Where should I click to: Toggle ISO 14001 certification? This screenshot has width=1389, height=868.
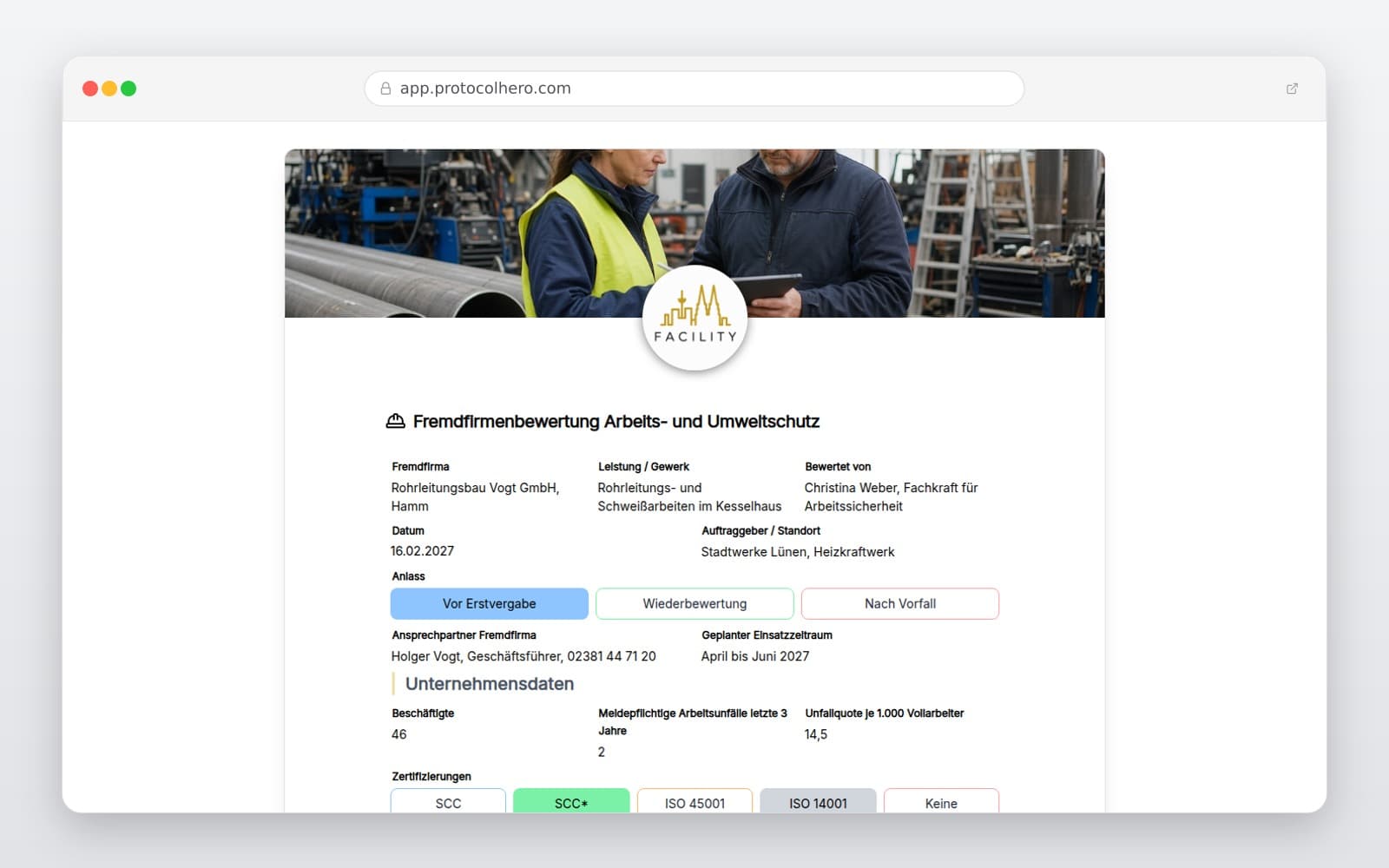point(818,801)
